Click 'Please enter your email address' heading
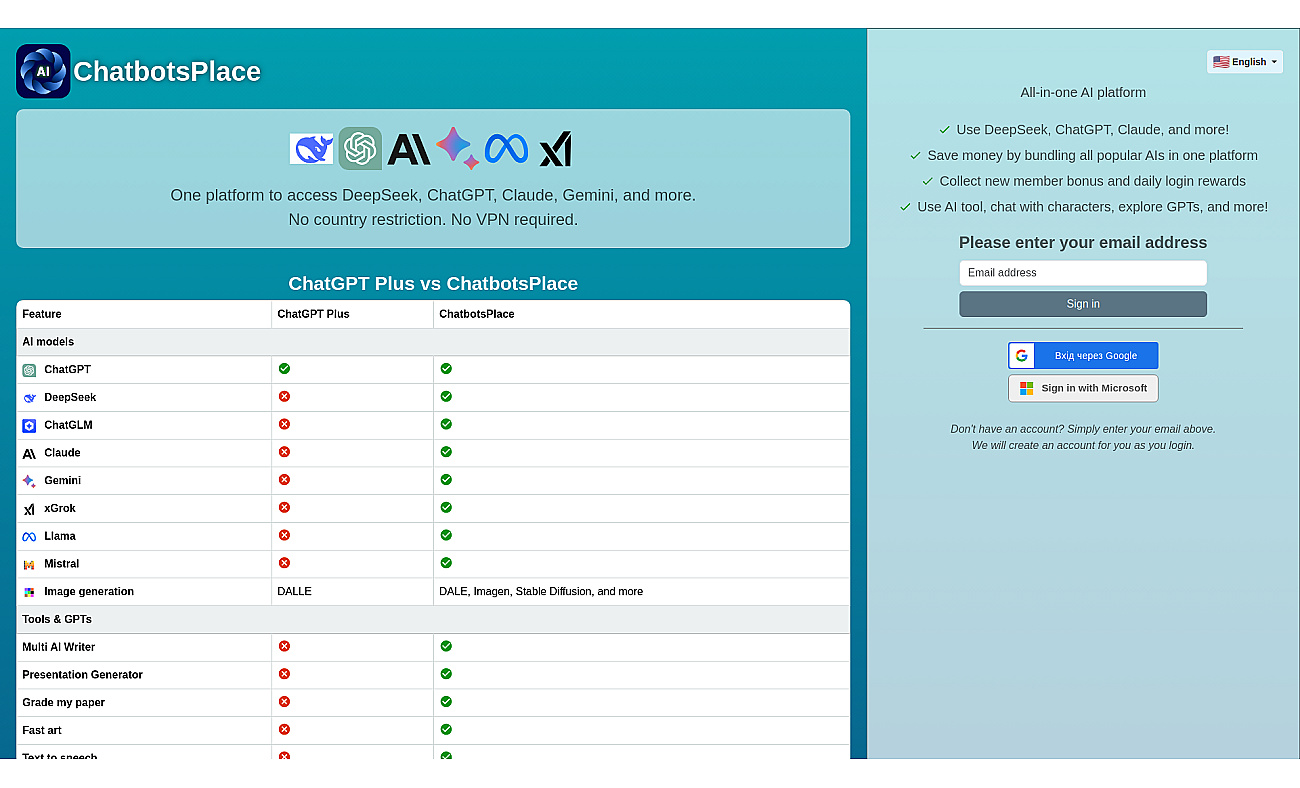 coord(1083,242)
